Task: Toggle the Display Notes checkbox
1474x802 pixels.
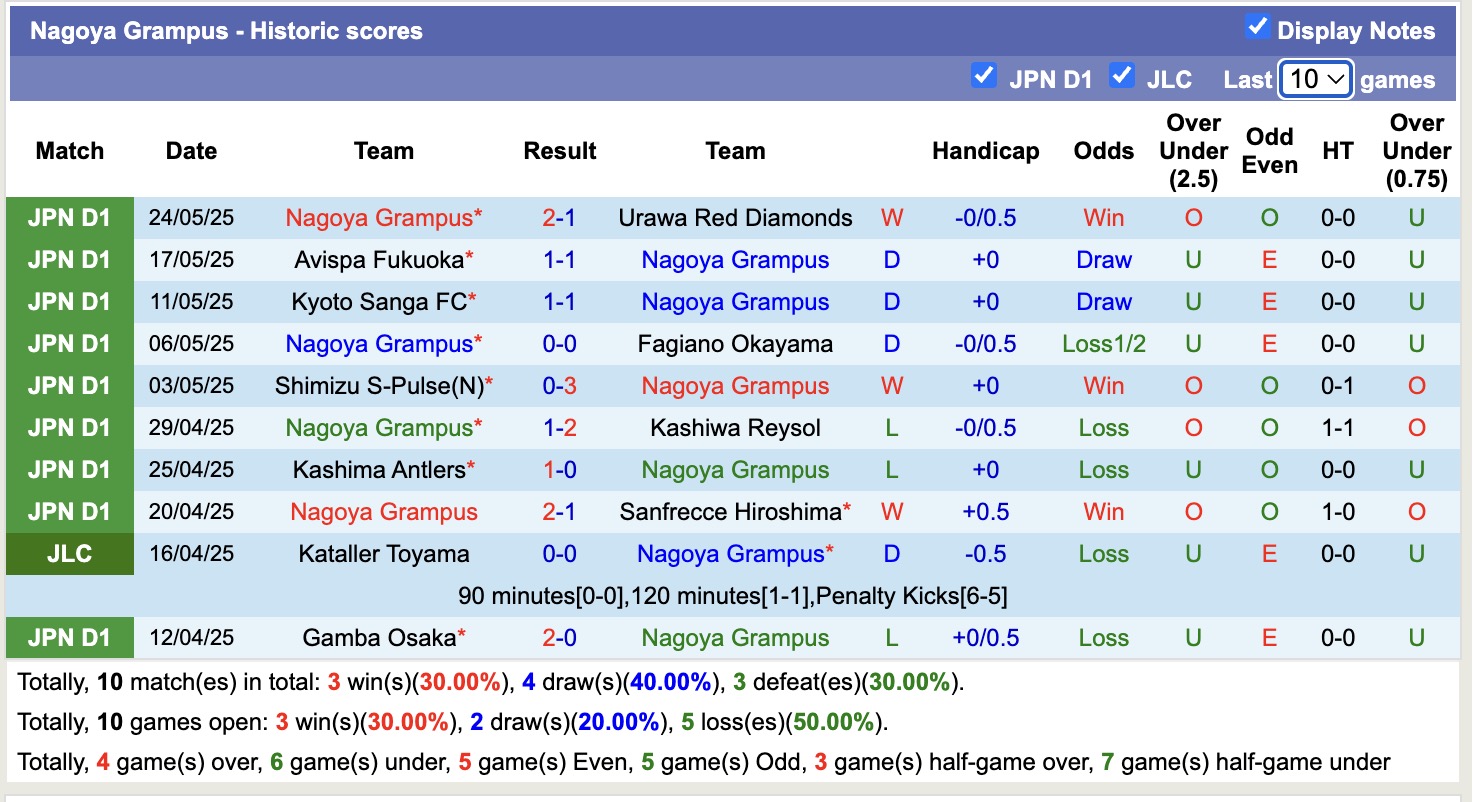Action: [1257, 28]
